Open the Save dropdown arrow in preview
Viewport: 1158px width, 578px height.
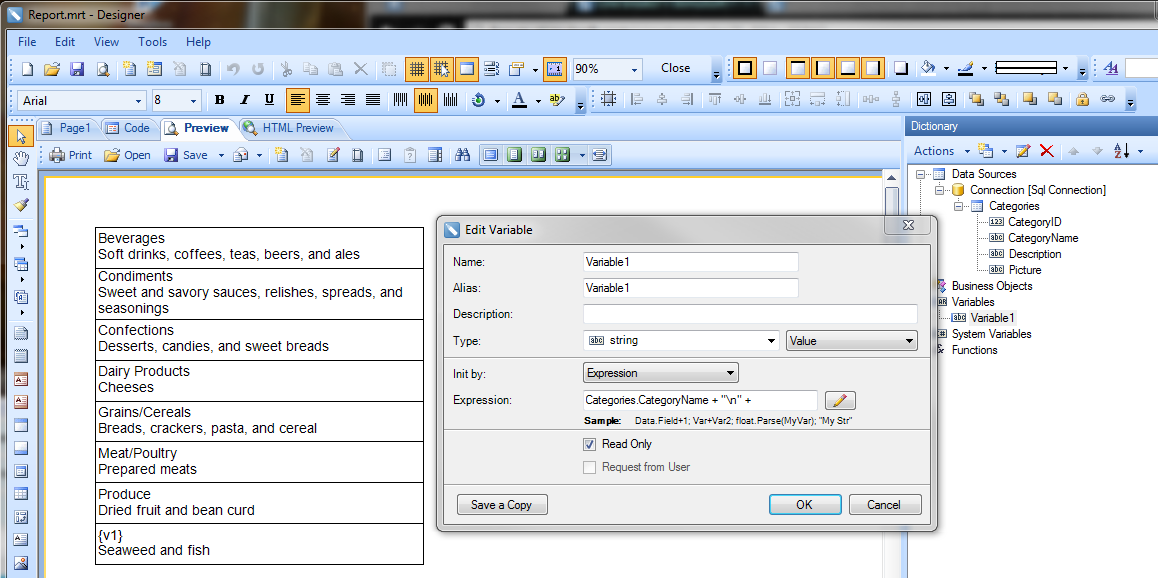(x=221, y=155)
